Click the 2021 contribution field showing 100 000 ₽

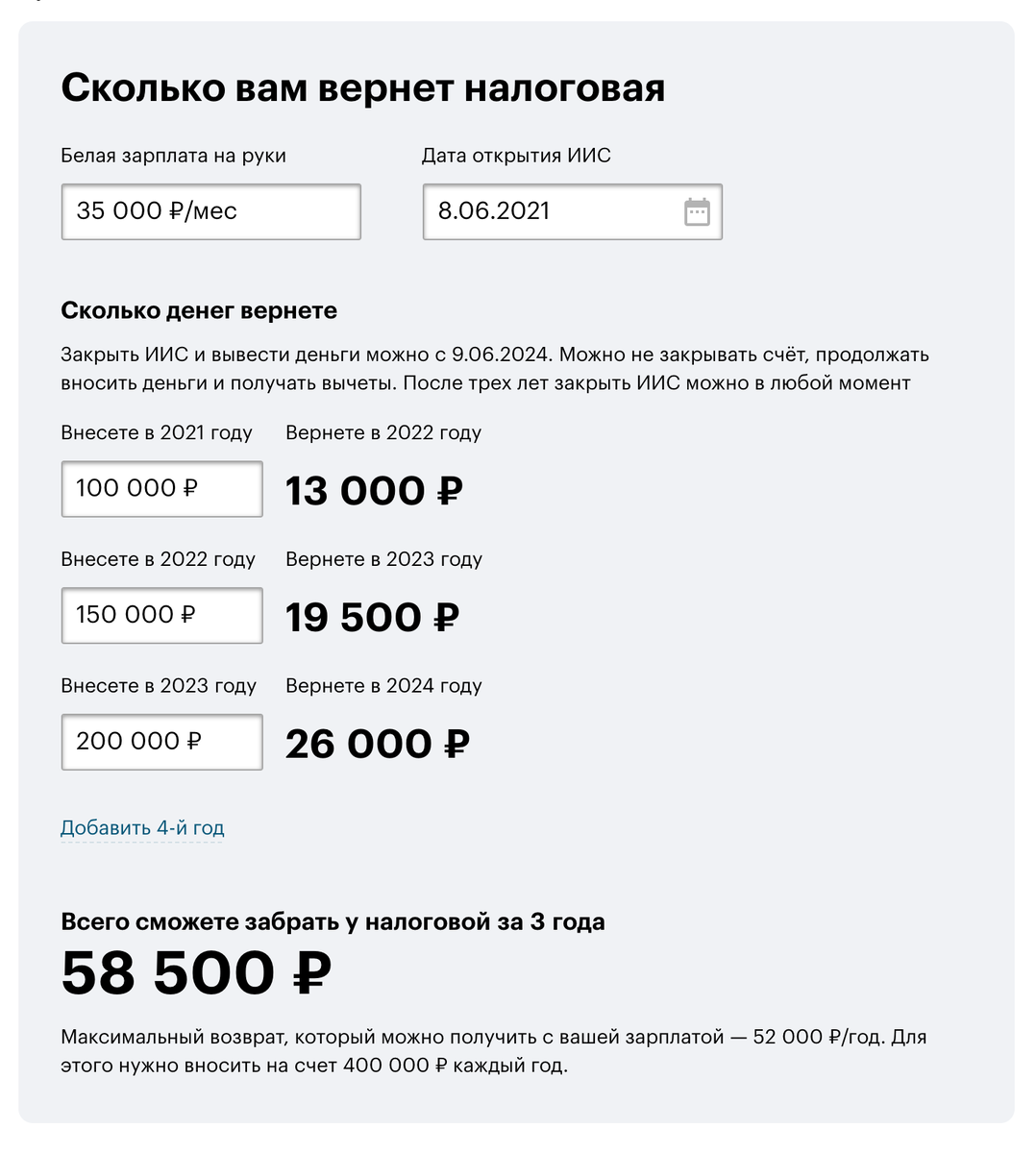(160, 489)
